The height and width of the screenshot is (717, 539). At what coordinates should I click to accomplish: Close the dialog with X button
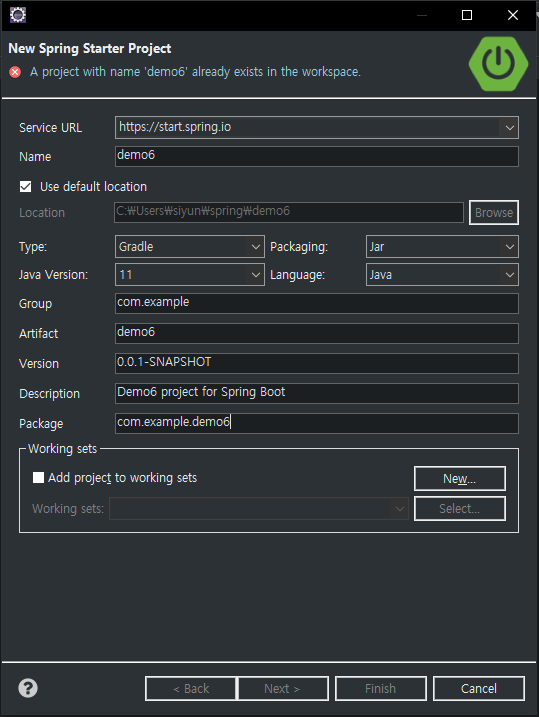pos(513,15)
